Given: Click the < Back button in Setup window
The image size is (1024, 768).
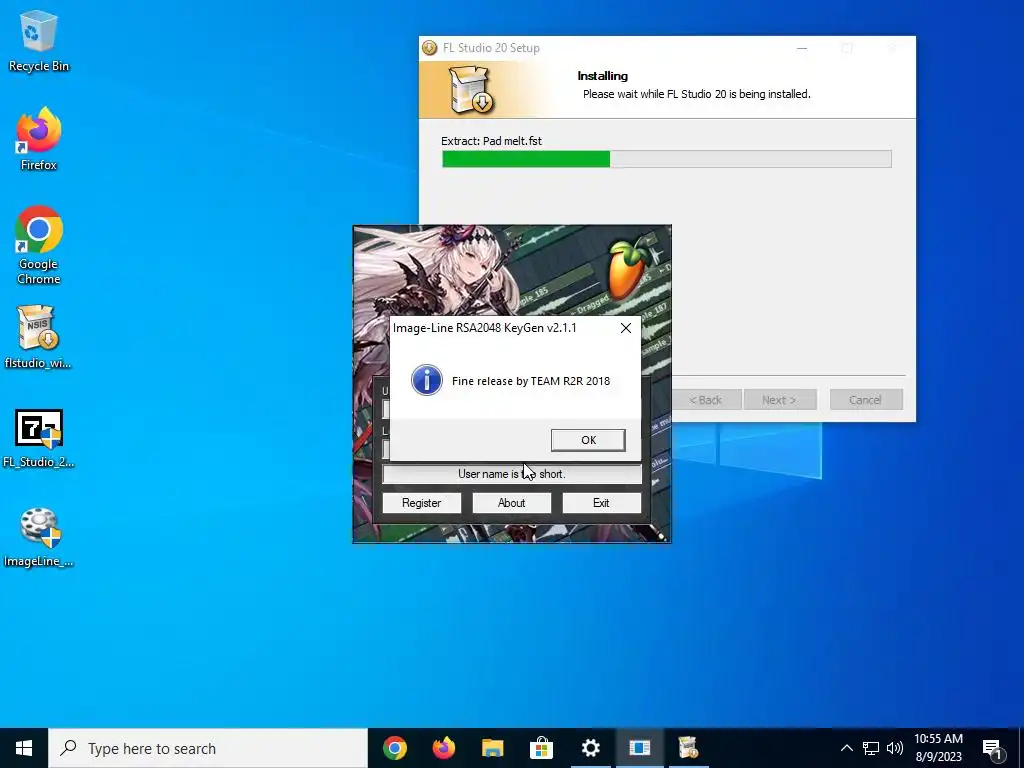Looking at the screenshot, I should click(706, 400).
